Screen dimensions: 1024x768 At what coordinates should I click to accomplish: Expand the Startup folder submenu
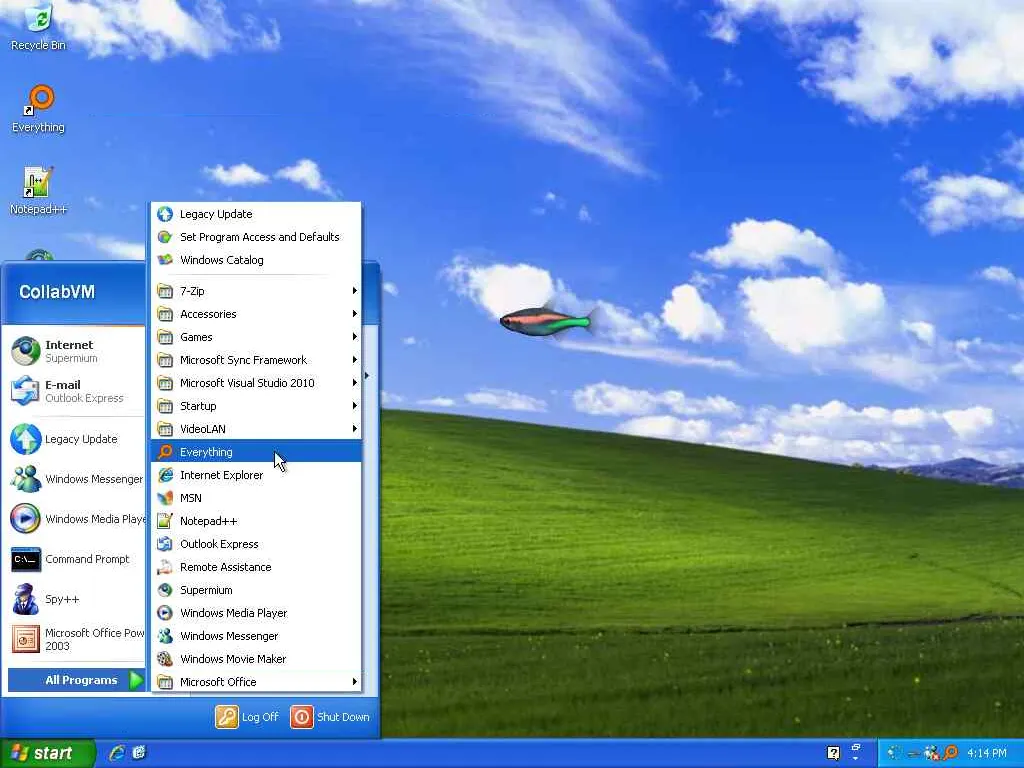[x=256, y=406]
